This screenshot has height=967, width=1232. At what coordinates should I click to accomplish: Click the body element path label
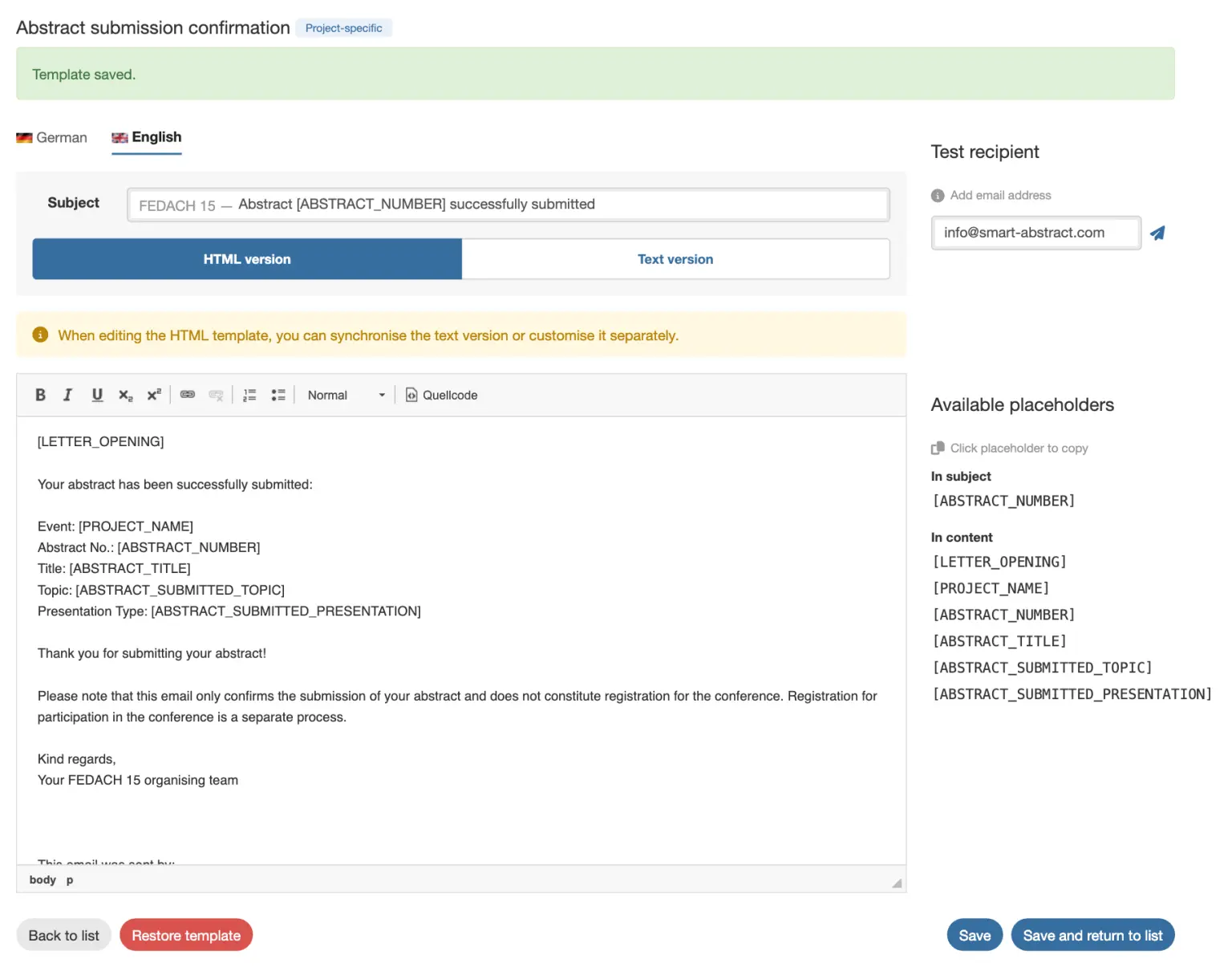[x=43, y=880]
